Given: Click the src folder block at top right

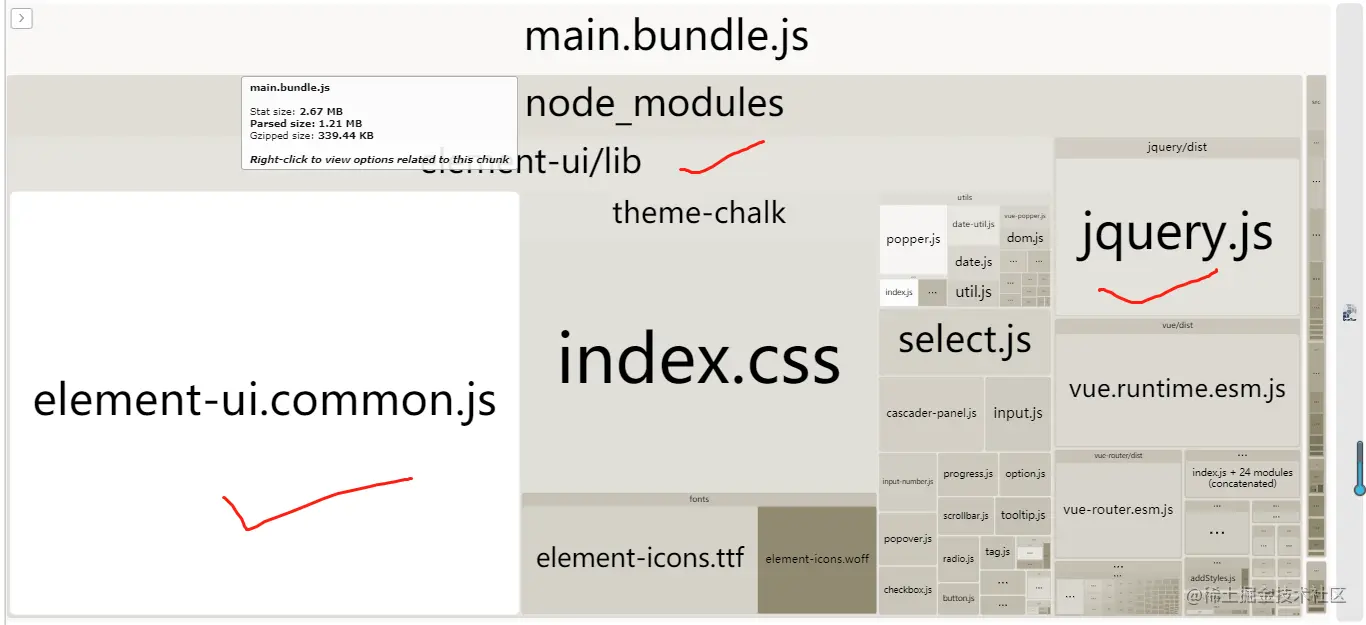Looking at the screenshot, I should tap(1316, 102).
